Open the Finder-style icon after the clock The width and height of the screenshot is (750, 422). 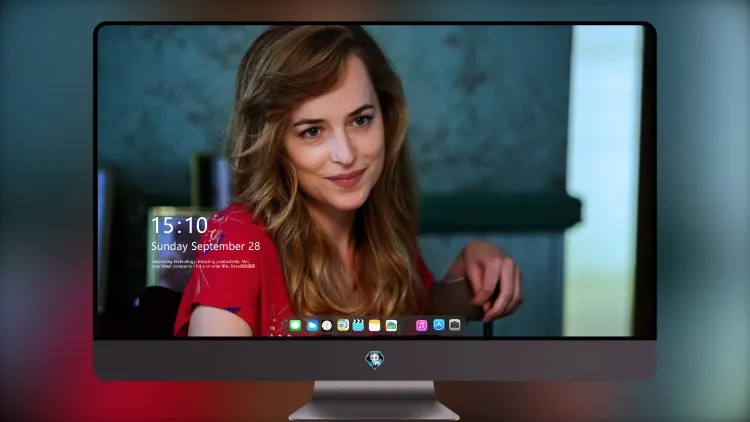tap(342, 325)
